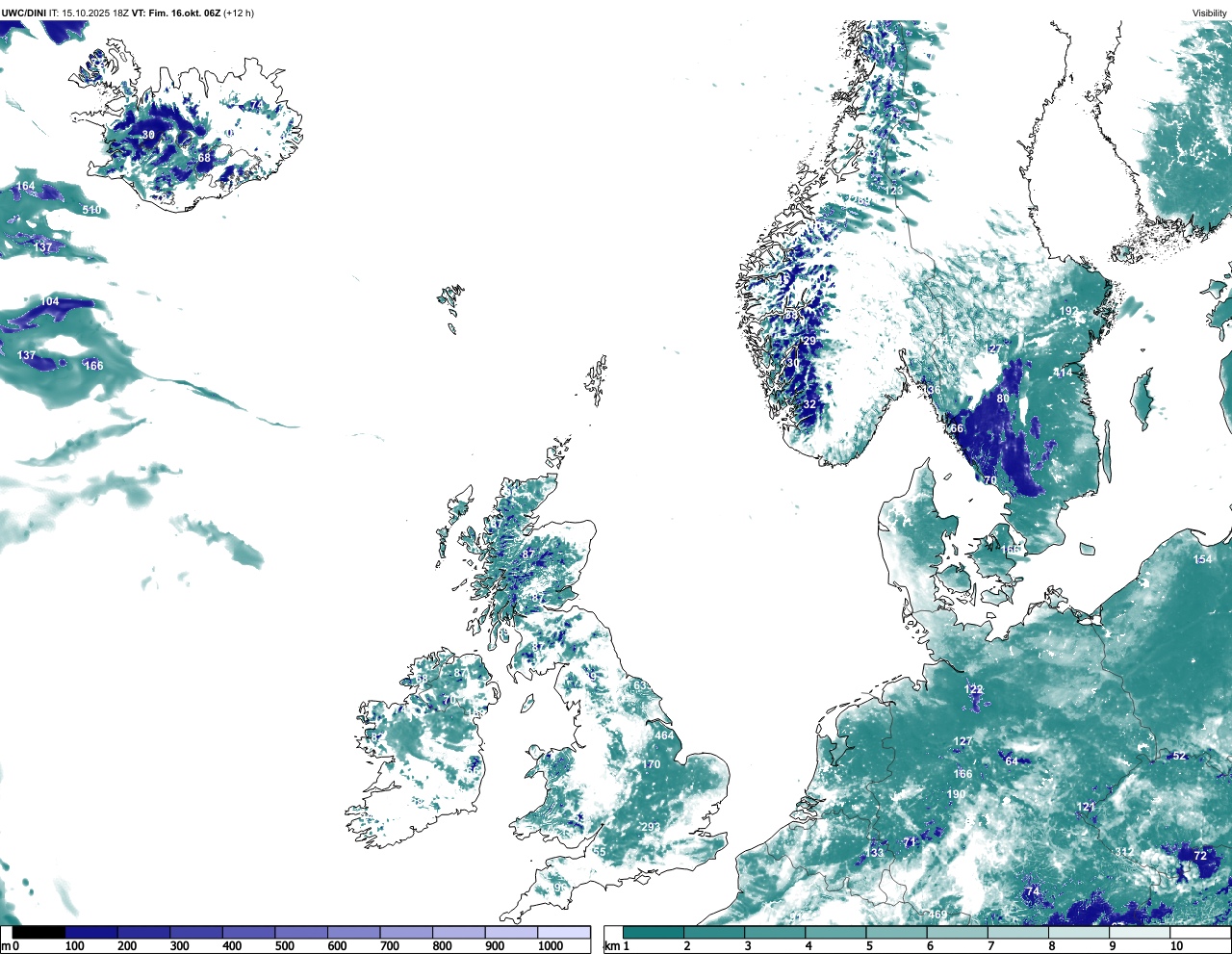Pick the 600–700 m legend swatch
The width and height of the screenshot is (1232, 954).
click(x=353, y=933)
